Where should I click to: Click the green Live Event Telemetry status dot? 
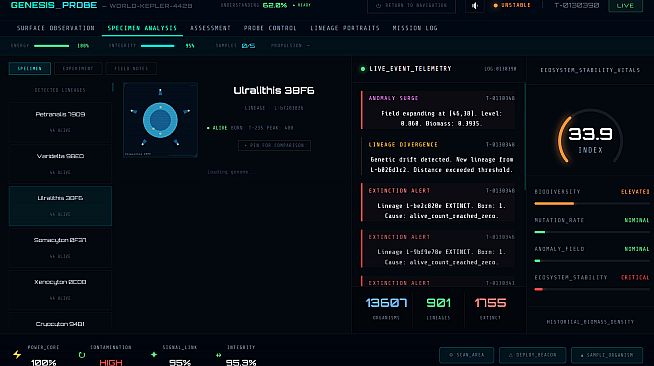362,69
